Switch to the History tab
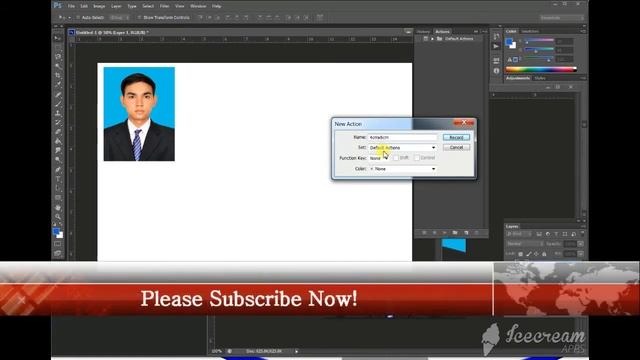Image resolution: width=640 pixels, height=360 pixels. pyautogui.click(x=423, y=31)
